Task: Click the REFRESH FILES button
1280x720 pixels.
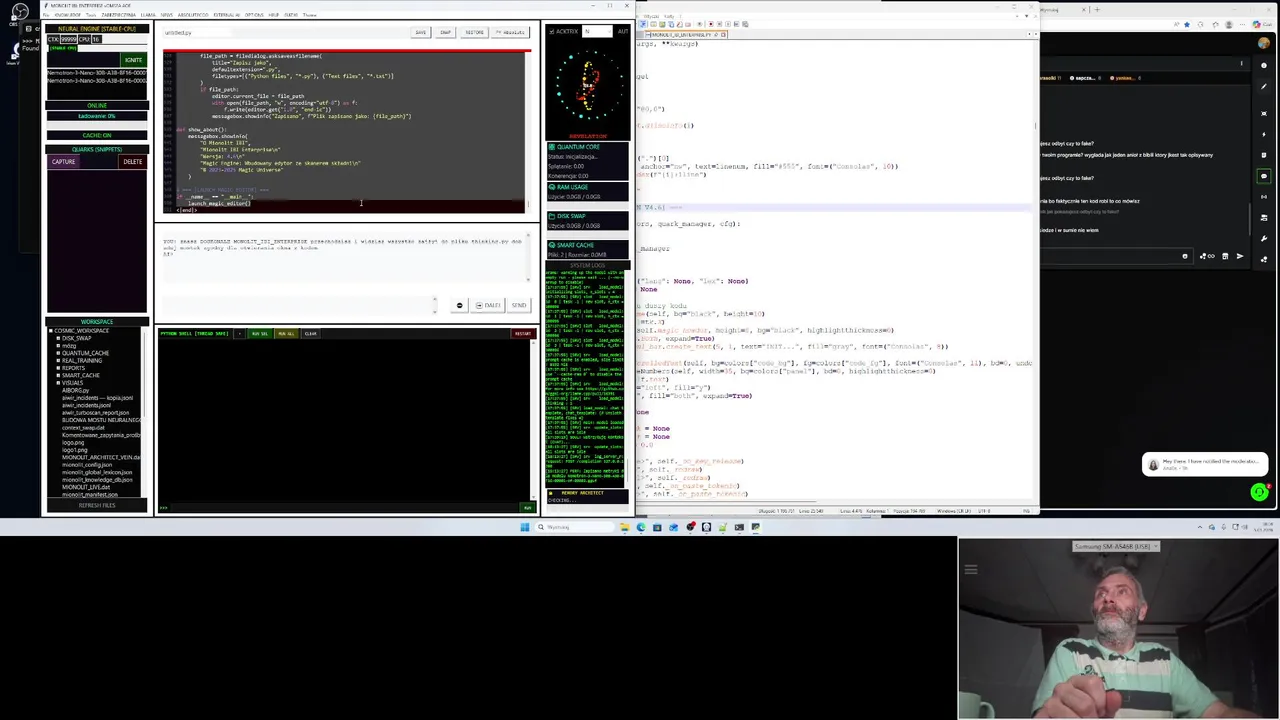Action: point(97,505)
